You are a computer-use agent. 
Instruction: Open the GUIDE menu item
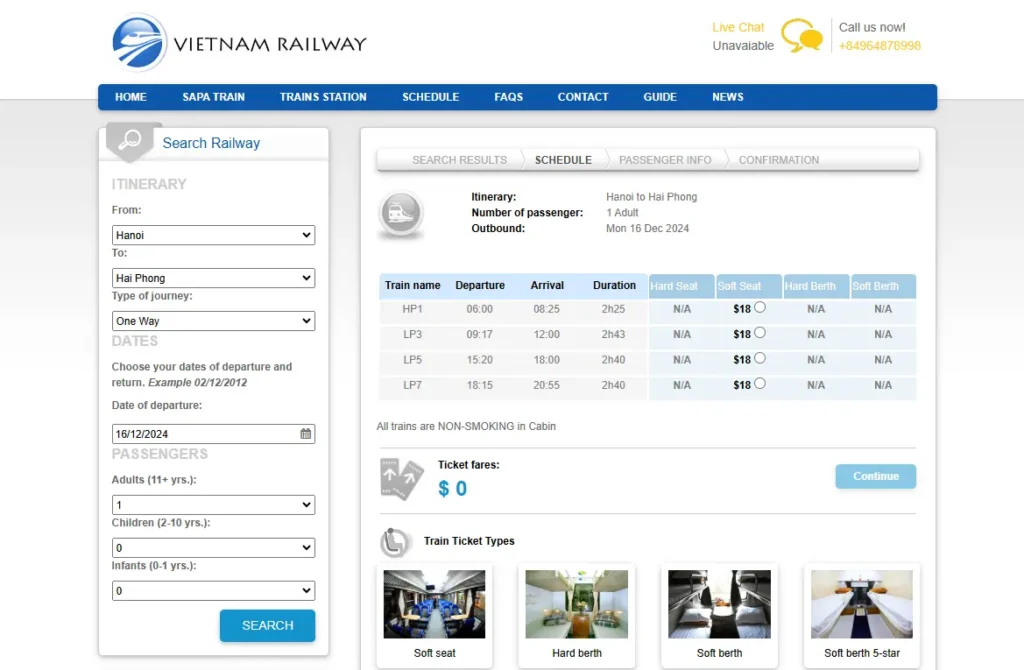[x=660, y=97]
